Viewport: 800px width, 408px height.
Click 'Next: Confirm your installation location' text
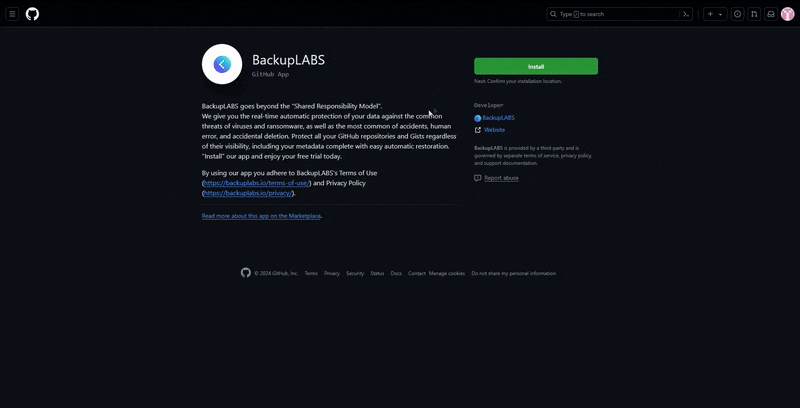coord(518,82)
